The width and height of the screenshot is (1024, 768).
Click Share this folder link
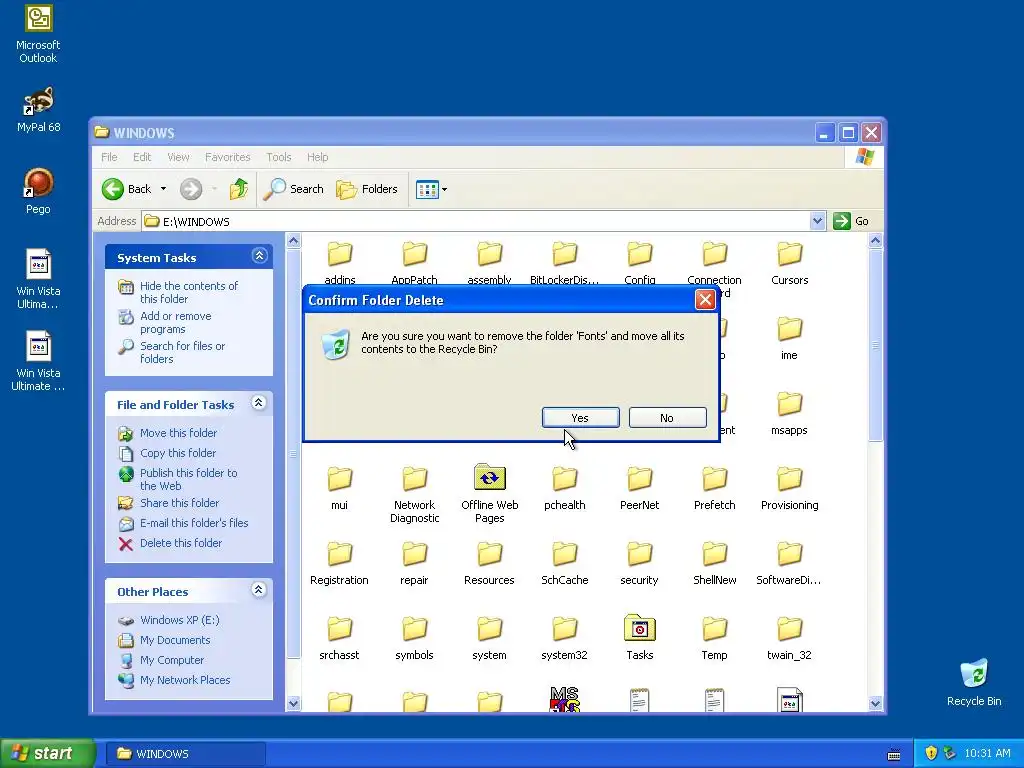pos(180,503)
